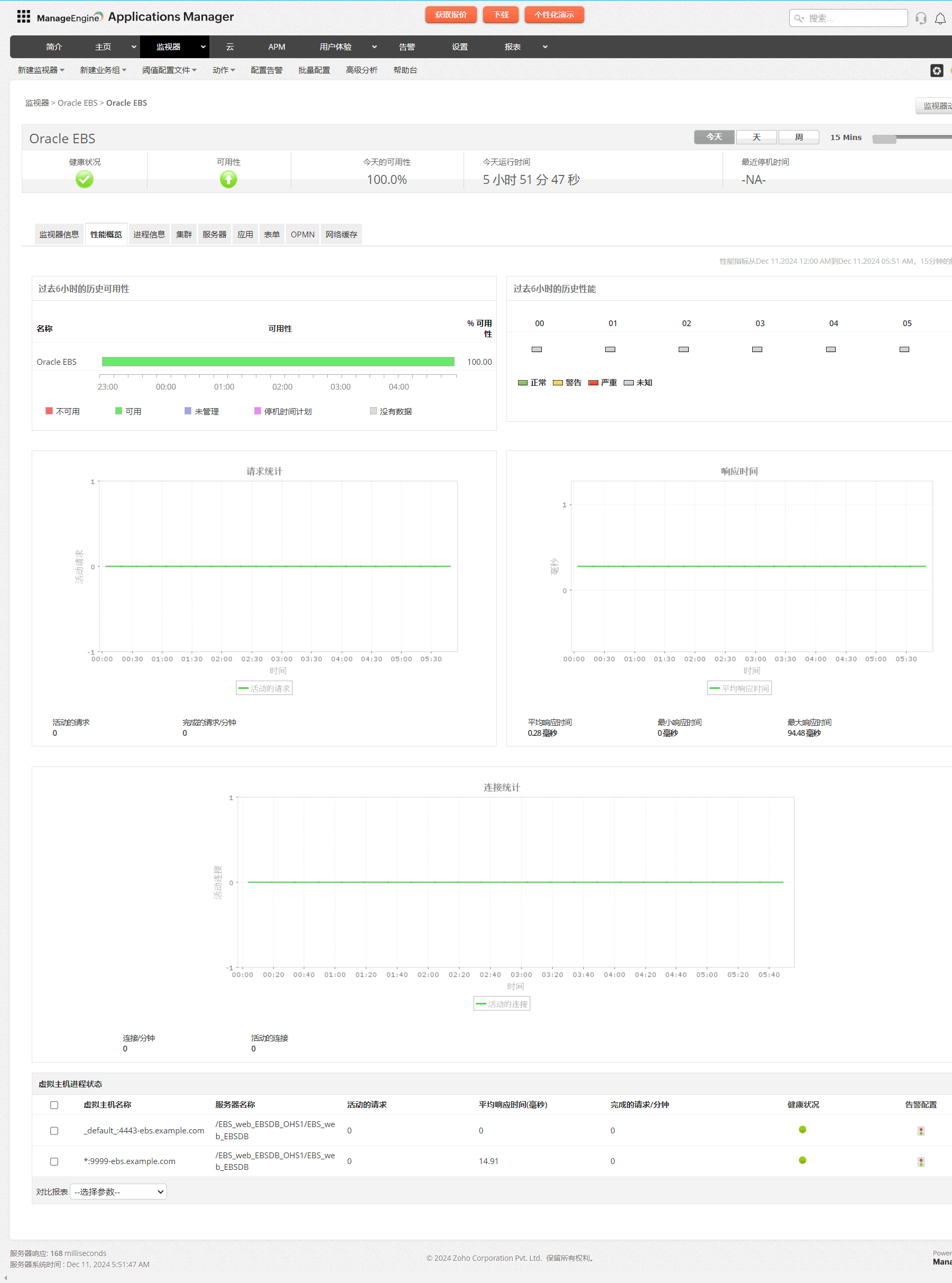Check the *:9999-ebs.example.com row checkbox
Image resolution: width=952 pixels, height=1283 pixels.
click(x=54, y=1161)
